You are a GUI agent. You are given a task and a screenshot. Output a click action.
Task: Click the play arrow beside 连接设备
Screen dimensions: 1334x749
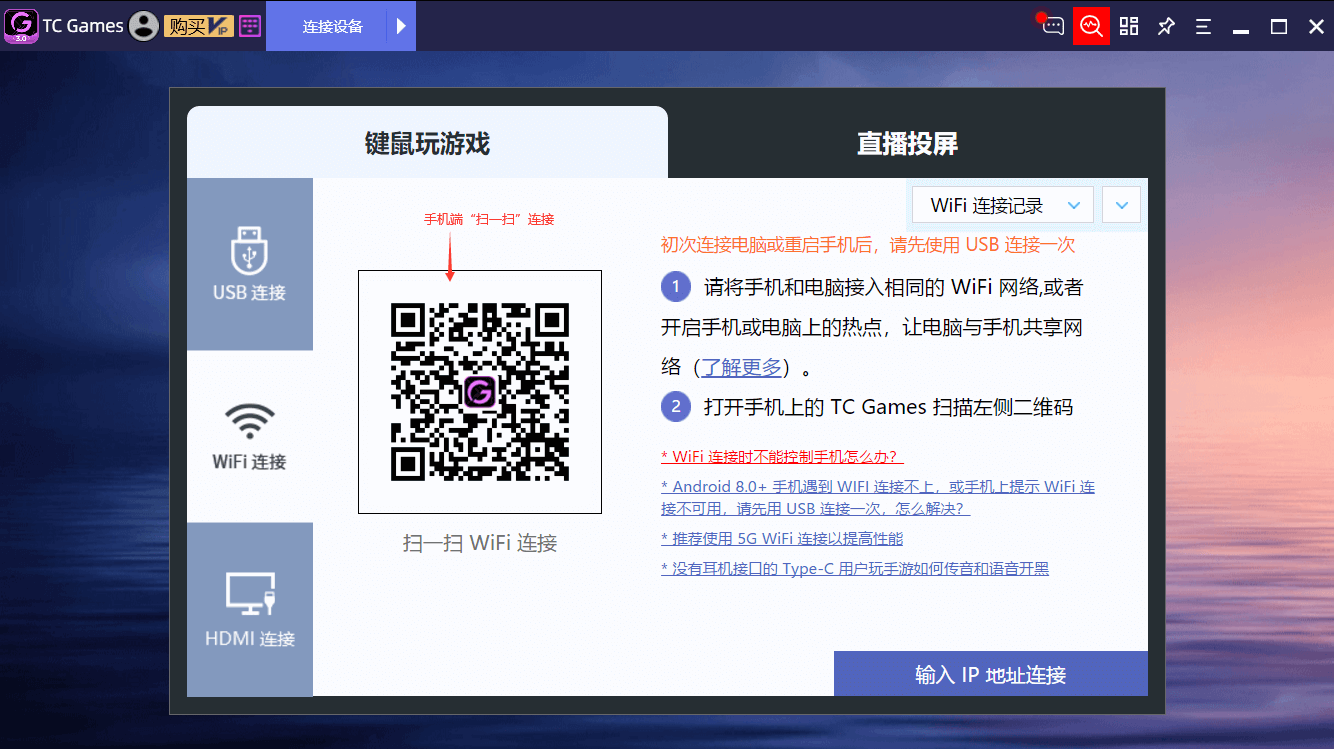pyautogui.click(x=401, y=26)
